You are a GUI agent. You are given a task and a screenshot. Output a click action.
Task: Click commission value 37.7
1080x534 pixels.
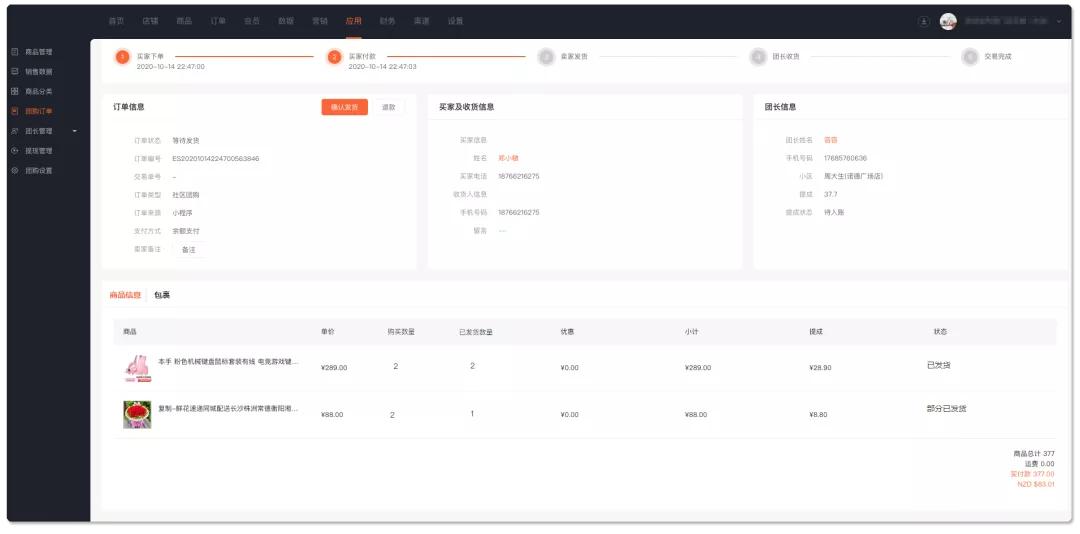coord(831,194)
